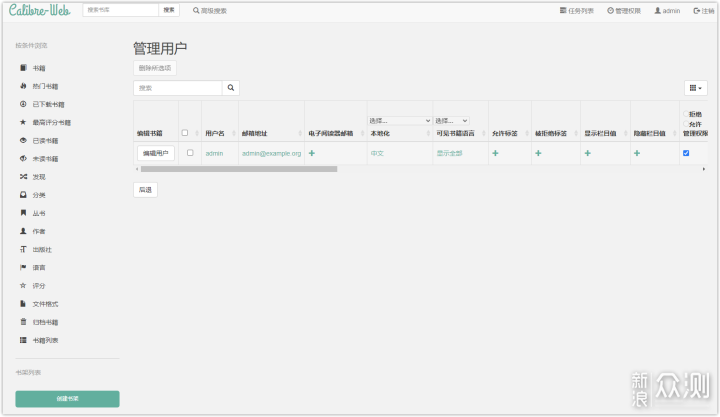This screenshot has width=720, height=417.
Task: Open the Books (书籍) sidebar icon
Action: click(x=23, y=68)
